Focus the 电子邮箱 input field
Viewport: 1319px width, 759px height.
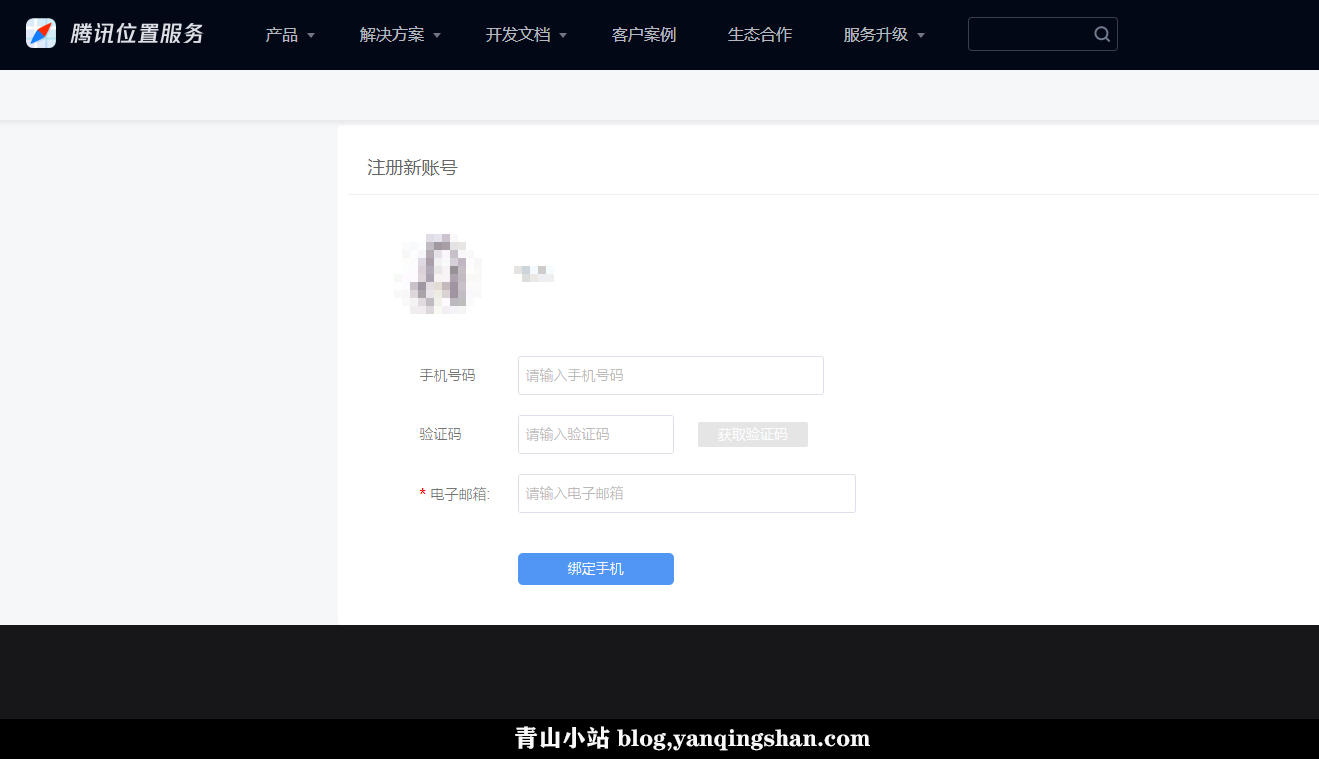[x=687, y=493]
